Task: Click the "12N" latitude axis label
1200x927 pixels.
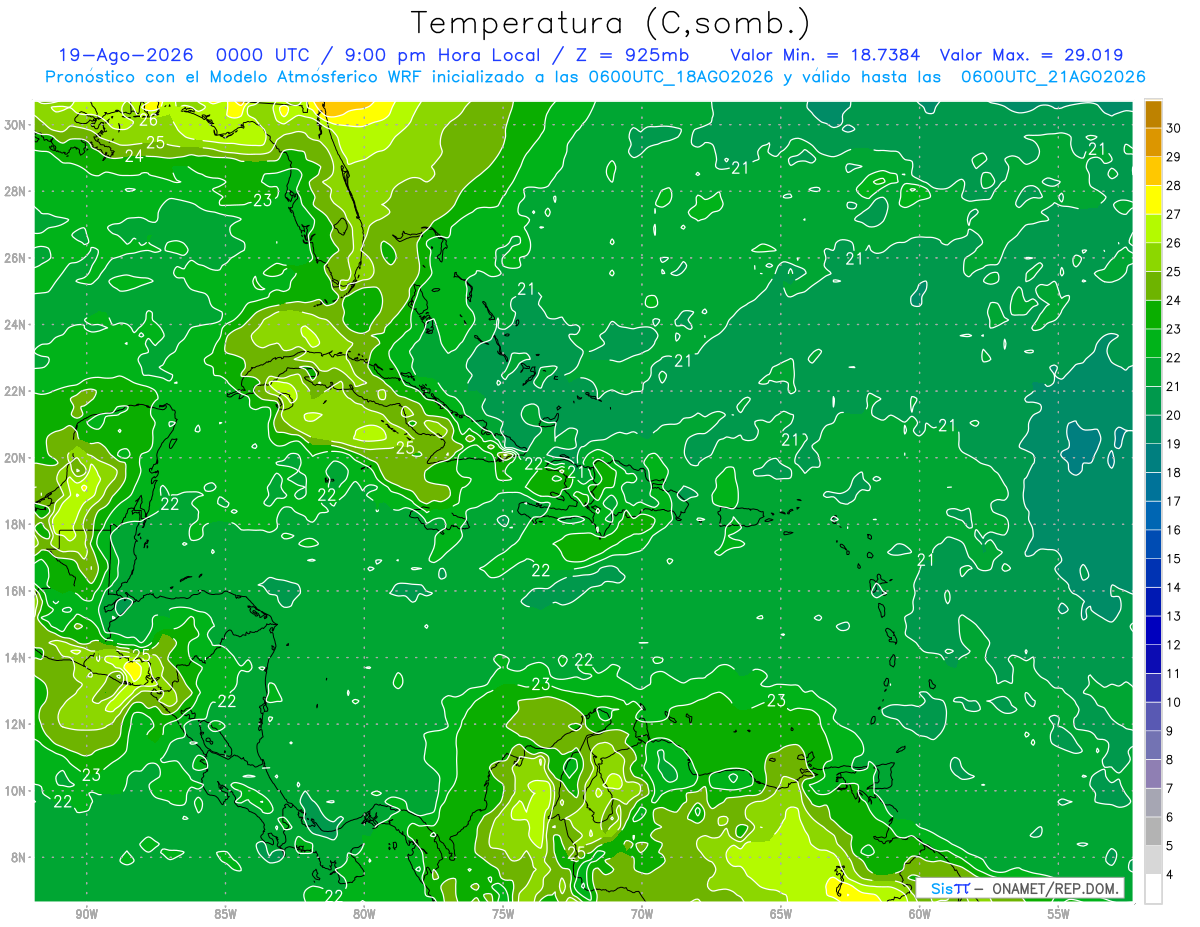Action: [17, 724]
